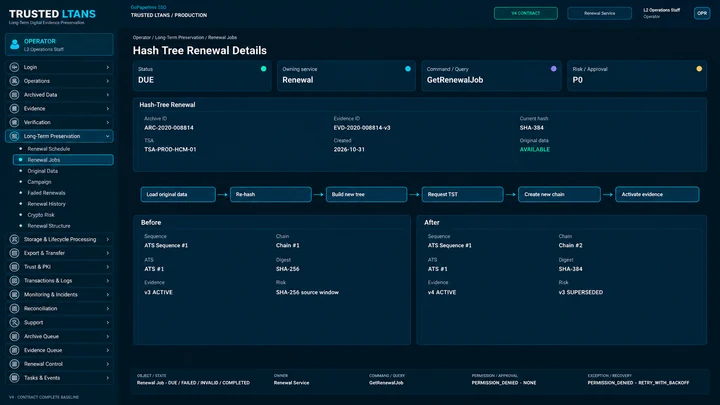Expand the Renewal Control chevron
Viewport: 720px width, 405px height.
point(108,364)
